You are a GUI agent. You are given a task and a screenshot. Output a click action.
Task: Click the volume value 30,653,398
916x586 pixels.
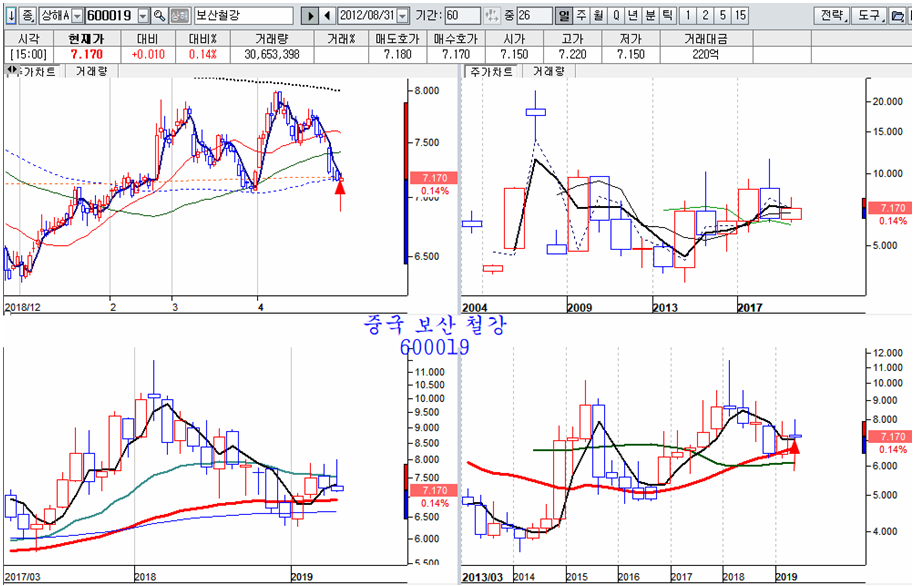[272, 54]
